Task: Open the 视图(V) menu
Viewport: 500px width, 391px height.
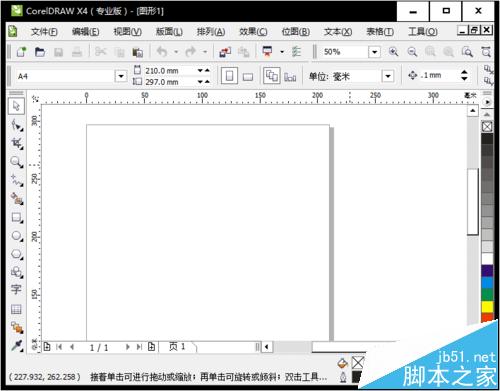Action: coord(128,32)
